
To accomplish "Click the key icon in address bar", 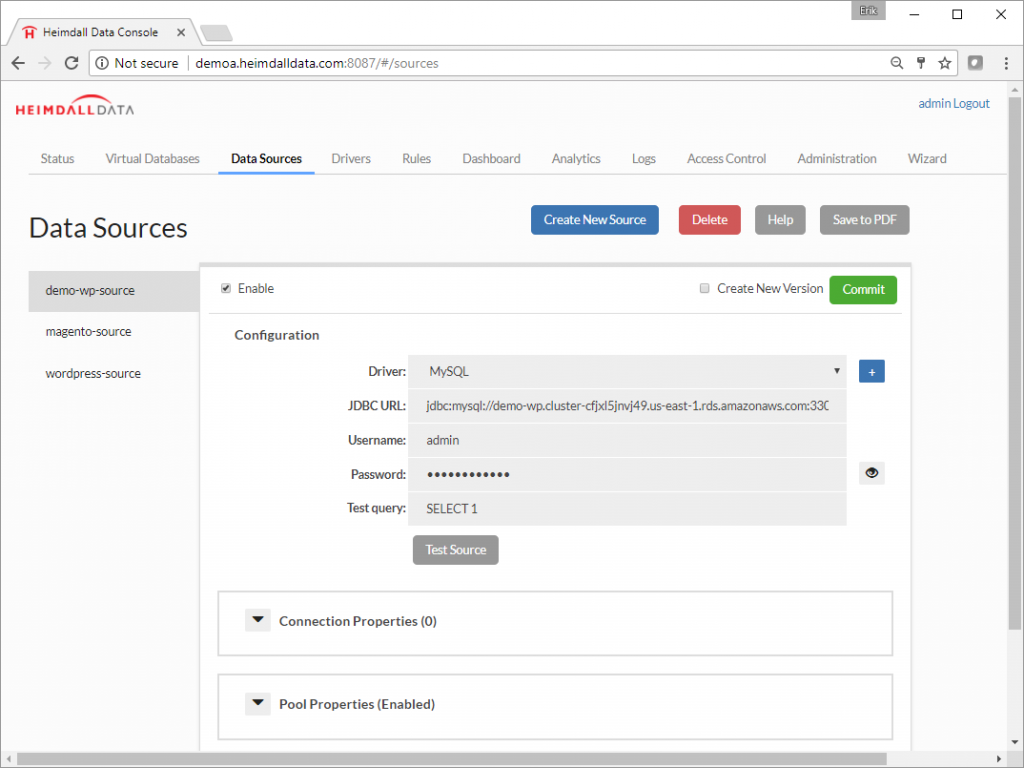I will coord(921,63).
